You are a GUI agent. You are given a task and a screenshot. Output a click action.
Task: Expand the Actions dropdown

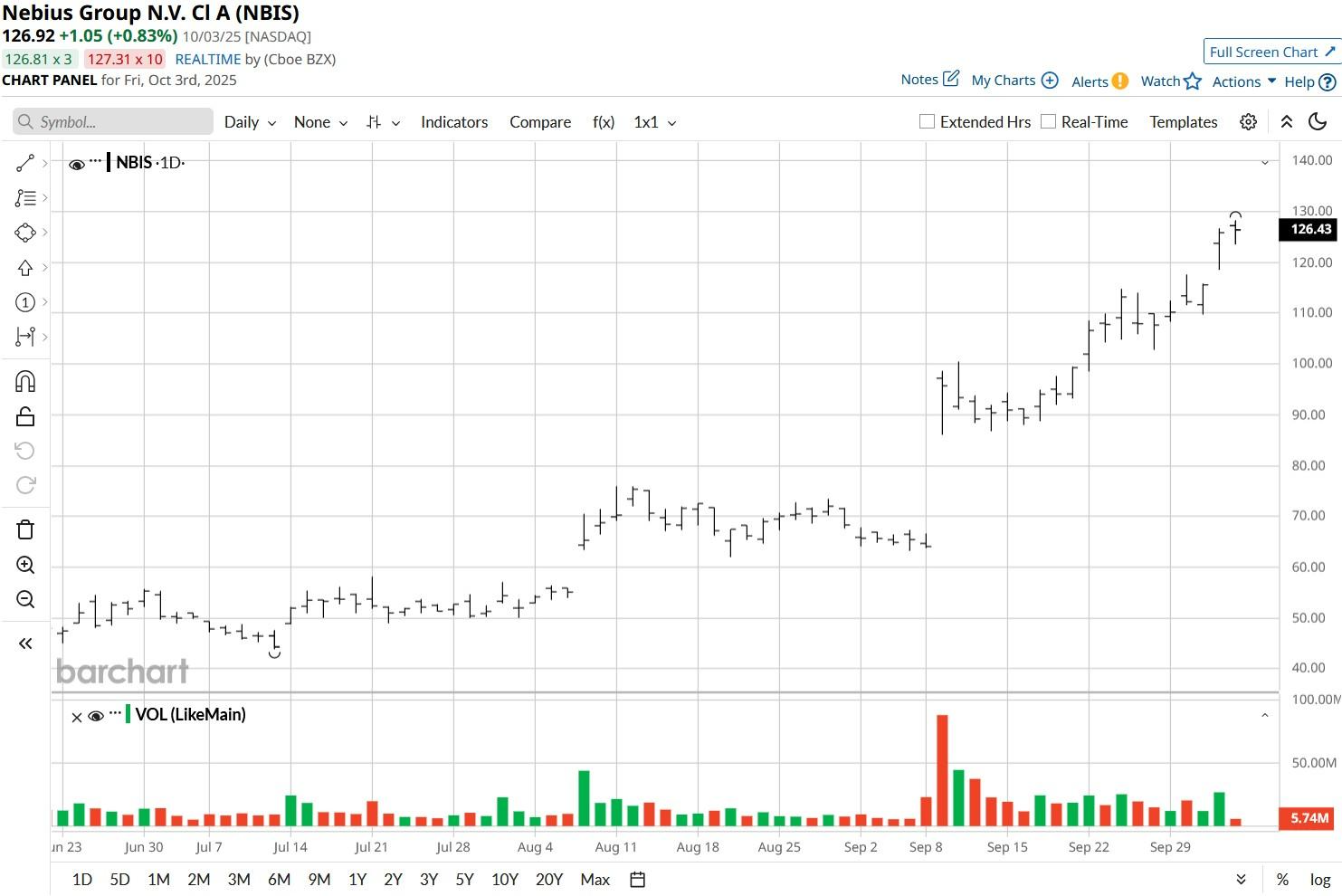click(1244, 81)
